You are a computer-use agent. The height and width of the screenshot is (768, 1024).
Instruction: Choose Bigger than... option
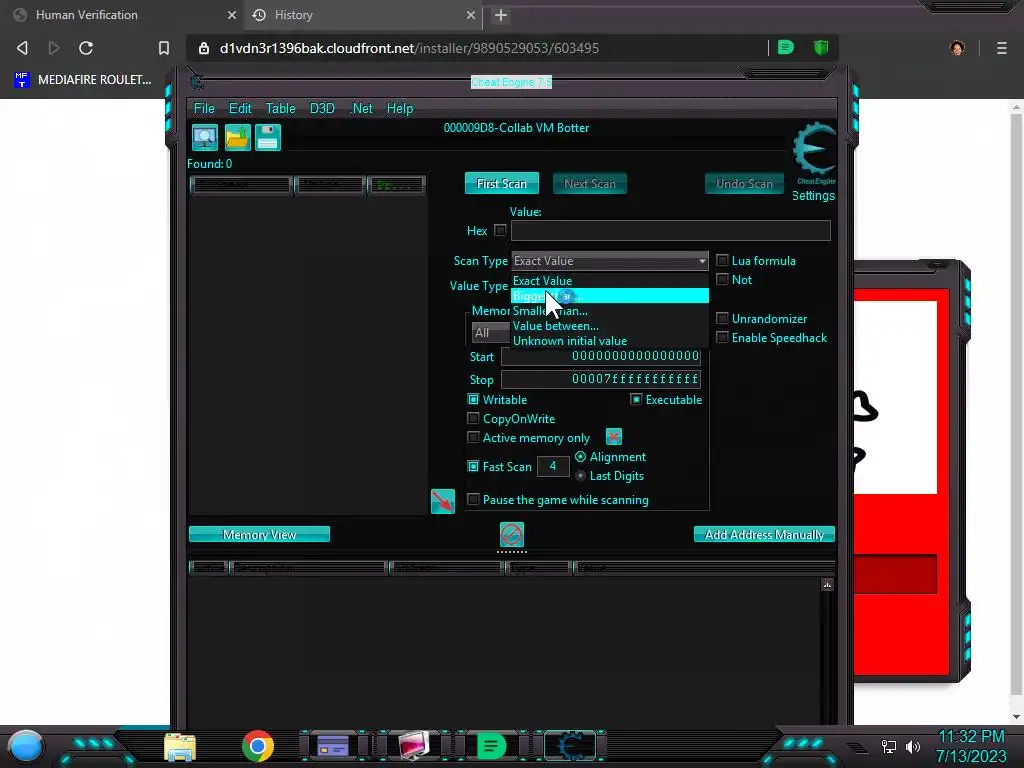click(x=610, y=296)
